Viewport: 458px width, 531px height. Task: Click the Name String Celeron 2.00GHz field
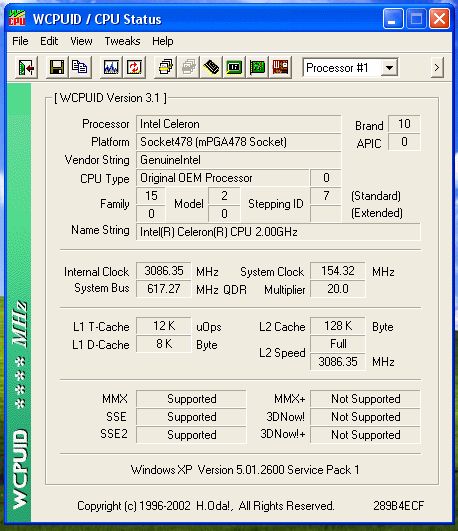[278, 232]
